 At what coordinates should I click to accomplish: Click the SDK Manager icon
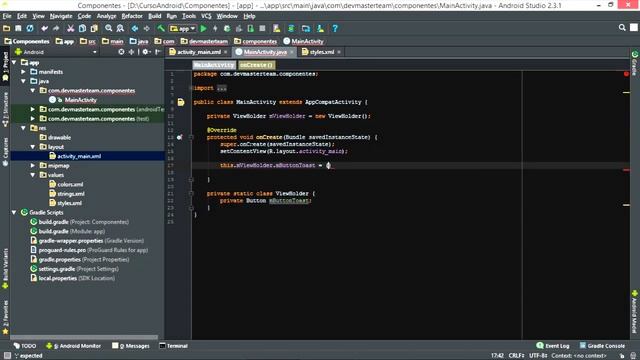(x=320, y=29)
